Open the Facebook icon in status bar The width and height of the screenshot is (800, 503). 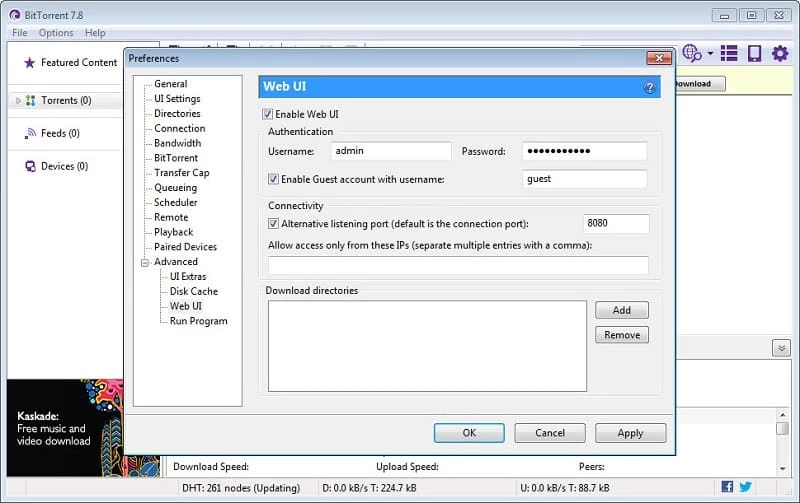(x=727, y=487)
